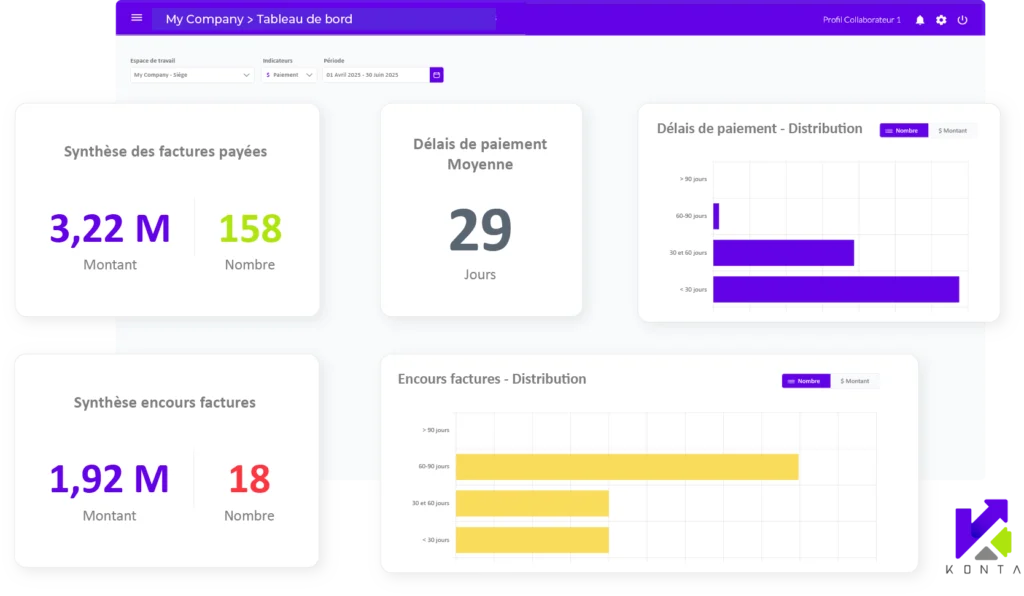Click the Konta logo
This screenshot has width=1024, height=596.
click(983, 537)
